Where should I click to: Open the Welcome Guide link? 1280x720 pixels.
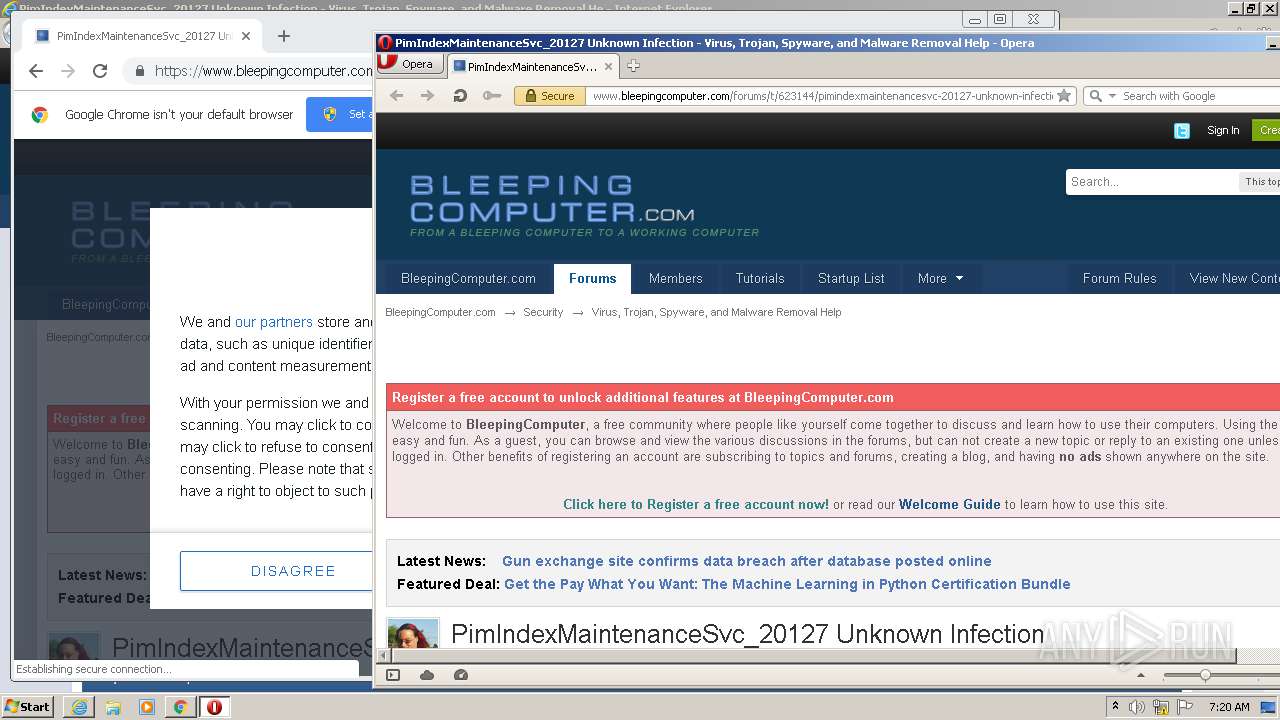950,504
